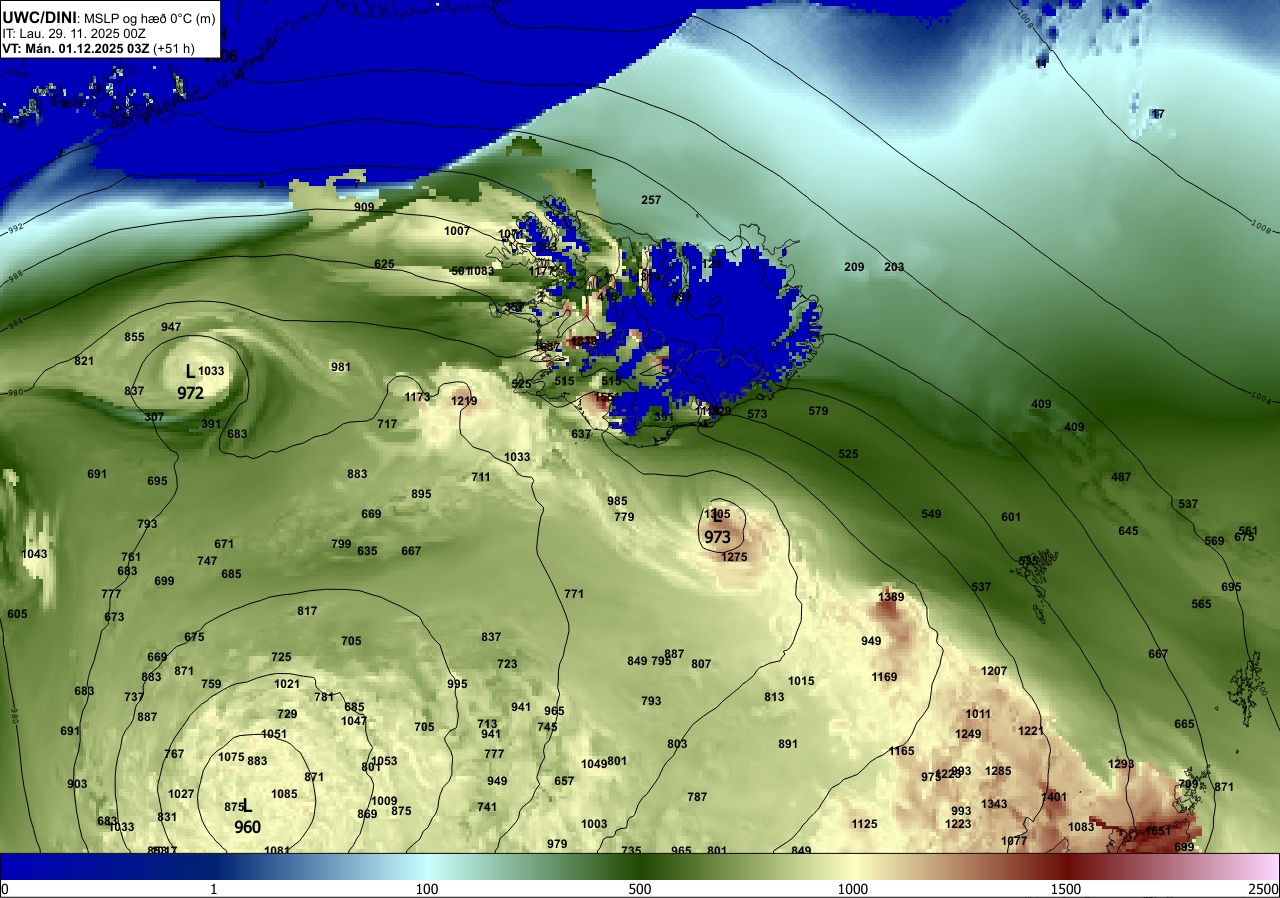The width and height of the screenshot is (1280, 898).
Task: Click the 1085 height value
Action: tap(284, 794)
